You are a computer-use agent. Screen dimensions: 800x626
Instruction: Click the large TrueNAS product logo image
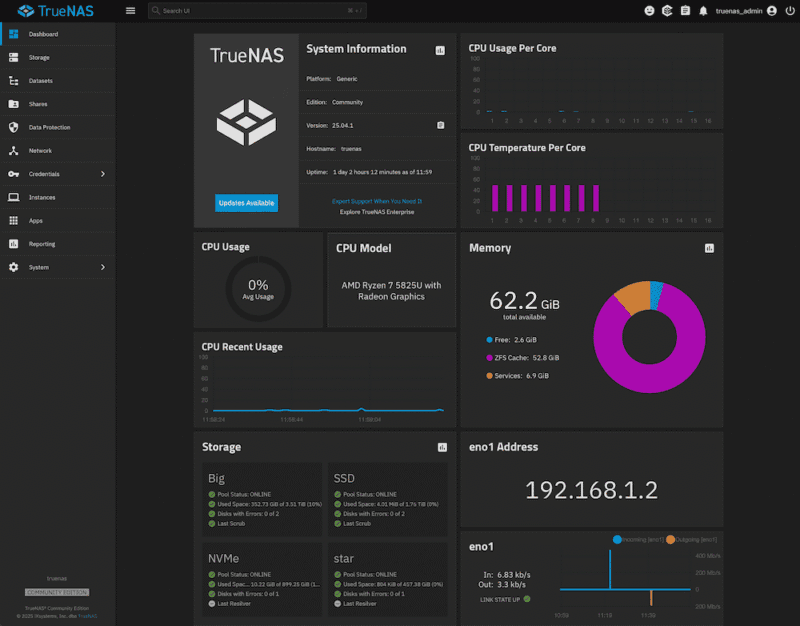246,122
